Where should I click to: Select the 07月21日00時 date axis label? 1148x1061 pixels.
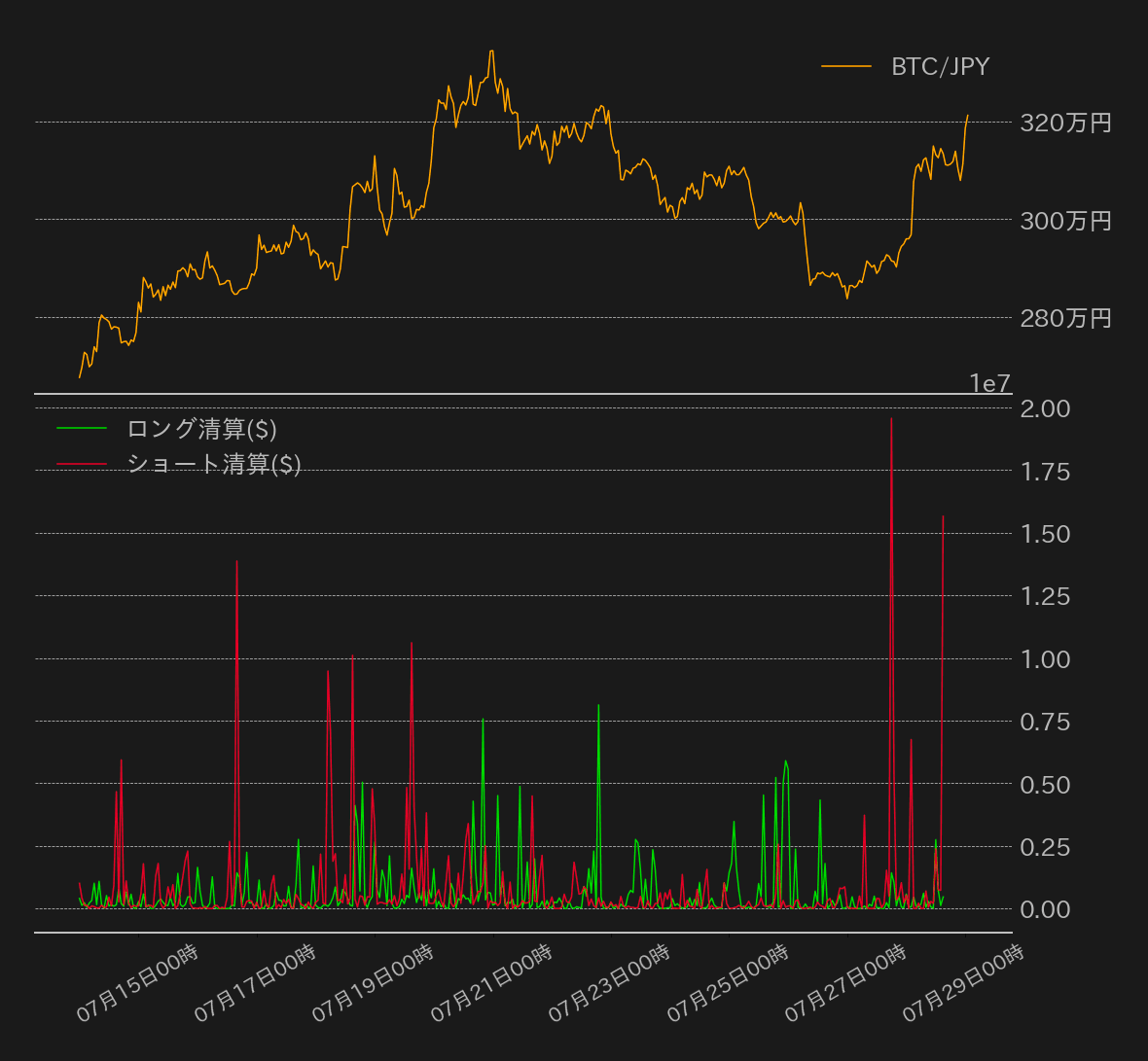coord(491,982)
